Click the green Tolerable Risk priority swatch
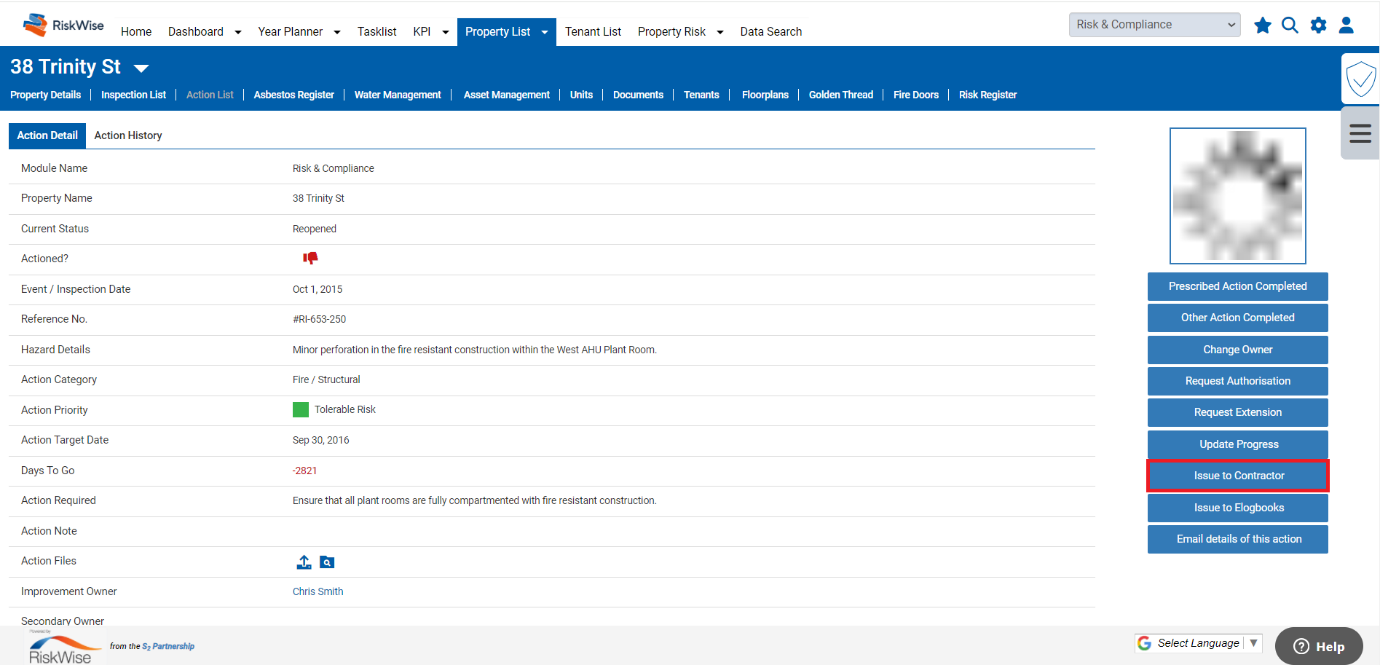 (x=301, y=410)
